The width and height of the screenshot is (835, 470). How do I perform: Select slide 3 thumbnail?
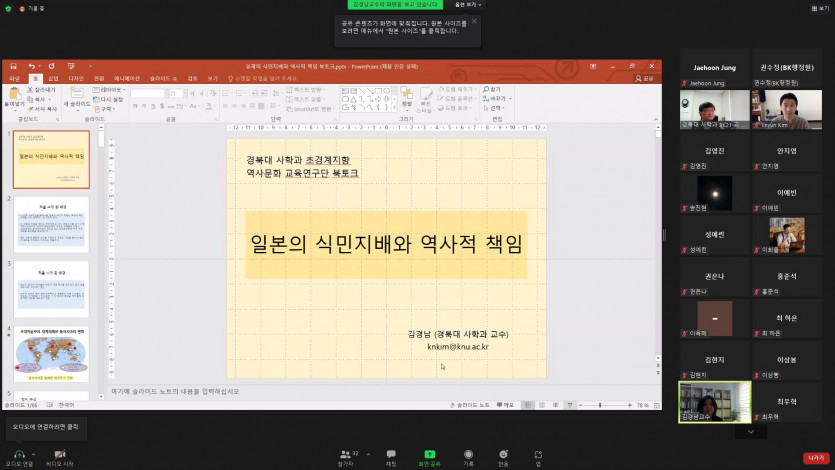click(51, 289)
